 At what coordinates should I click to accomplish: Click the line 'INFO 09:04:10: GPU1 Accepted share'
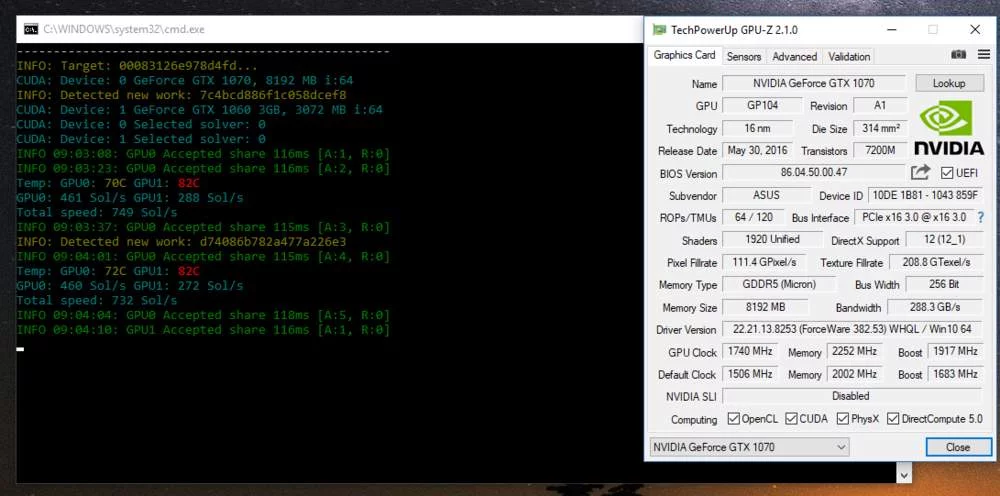coord(203,330)
